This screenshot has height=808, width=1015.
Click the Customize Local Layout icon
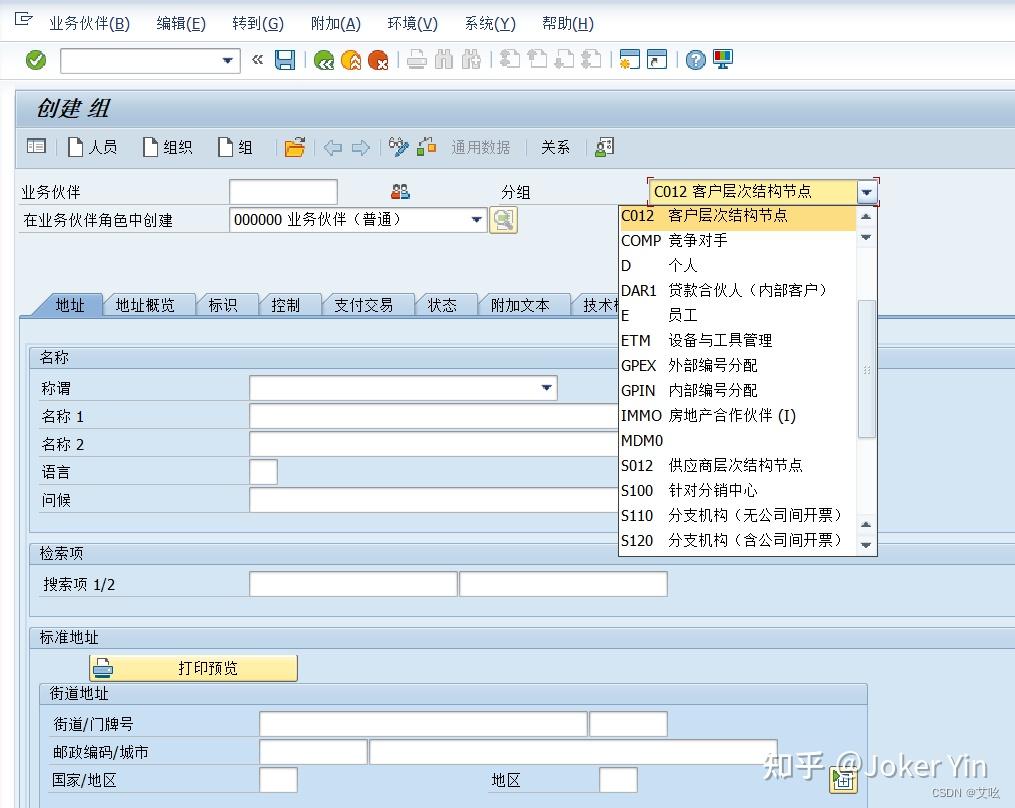pyautogui.click(x=723, y=60)
